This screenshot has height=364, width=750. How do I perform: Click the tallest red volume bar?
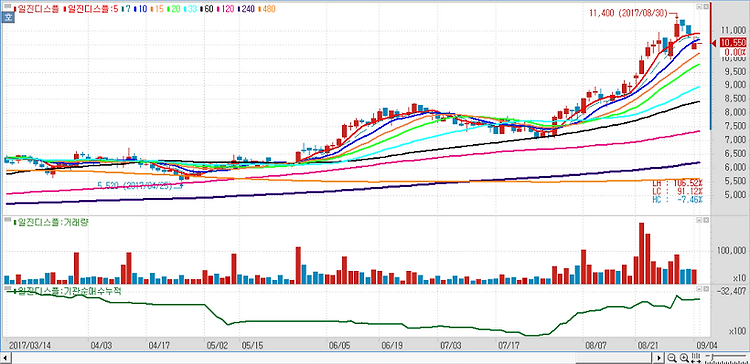click(641, 254)
